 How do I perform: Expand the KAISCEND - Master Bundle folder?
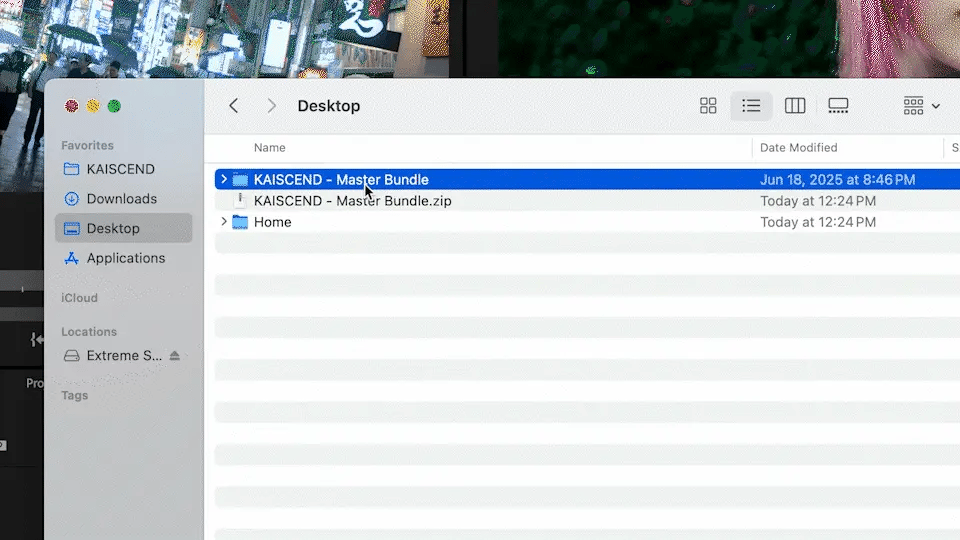tap(223, 180)
